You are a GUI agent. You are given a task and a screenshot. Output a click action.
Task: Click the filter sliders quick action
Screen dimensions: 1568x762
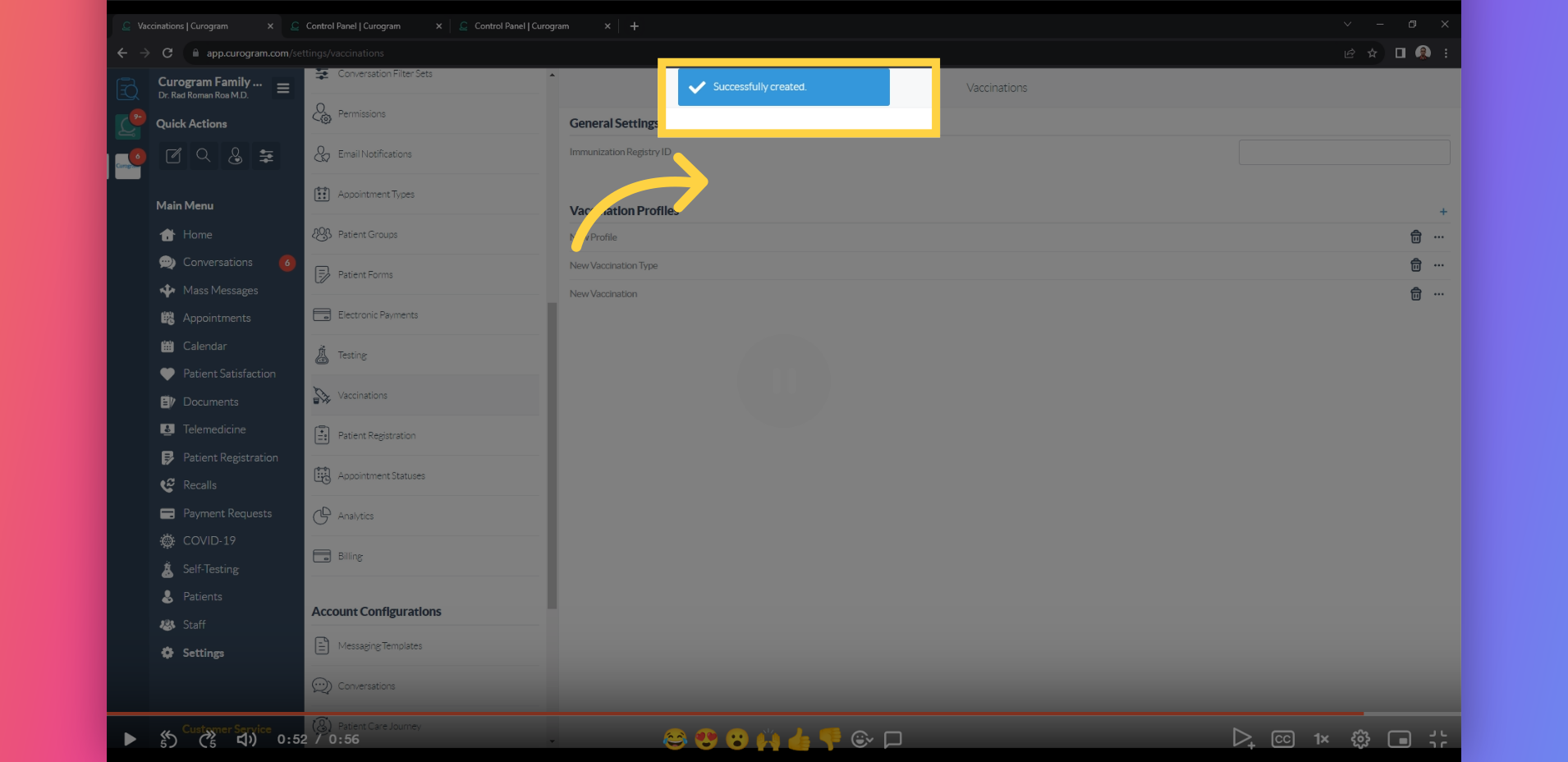267,155
